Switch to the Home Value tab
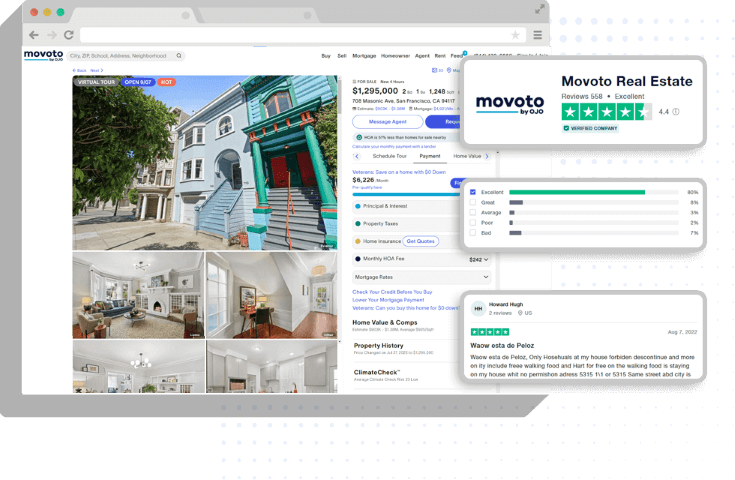This screenshot has width=735, height=480. pyautogui.click(x=467, y=156)
